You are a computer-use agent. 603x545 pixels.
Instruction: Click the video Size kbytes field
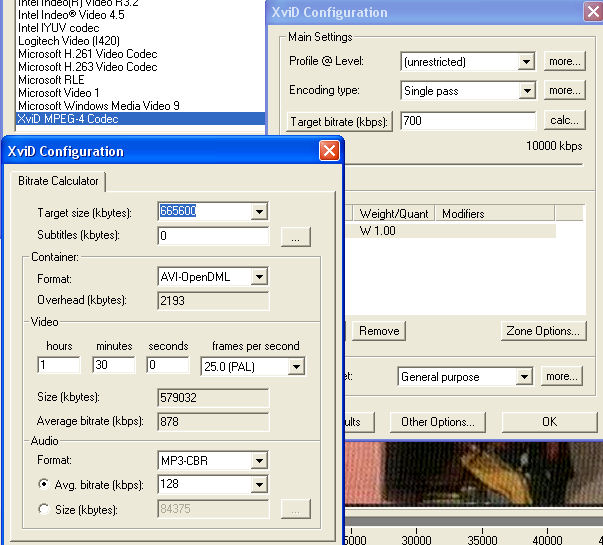[213, 398]
